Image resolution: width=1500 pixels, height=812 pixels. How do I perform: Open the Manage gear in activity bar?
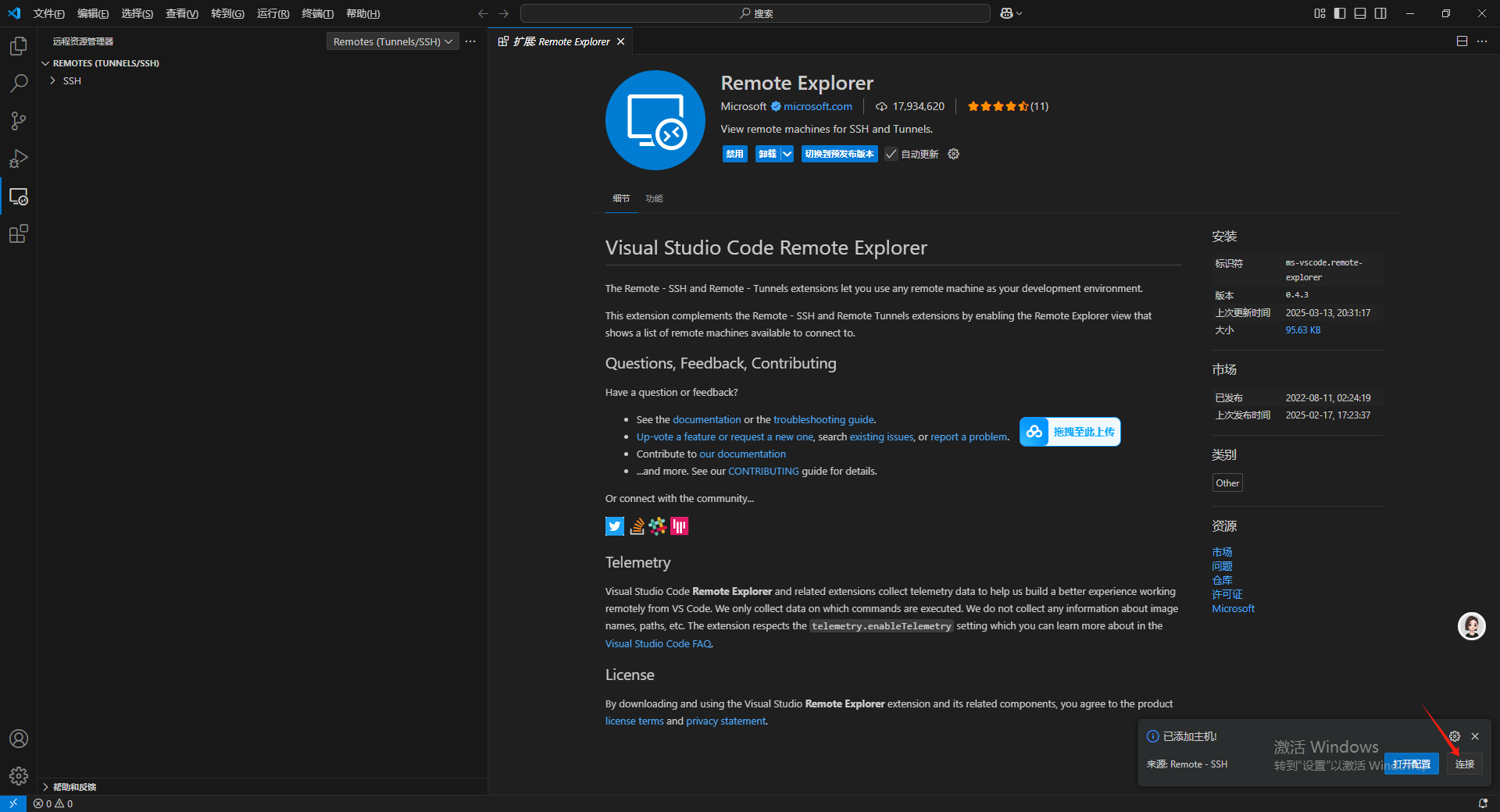(19, 776)
